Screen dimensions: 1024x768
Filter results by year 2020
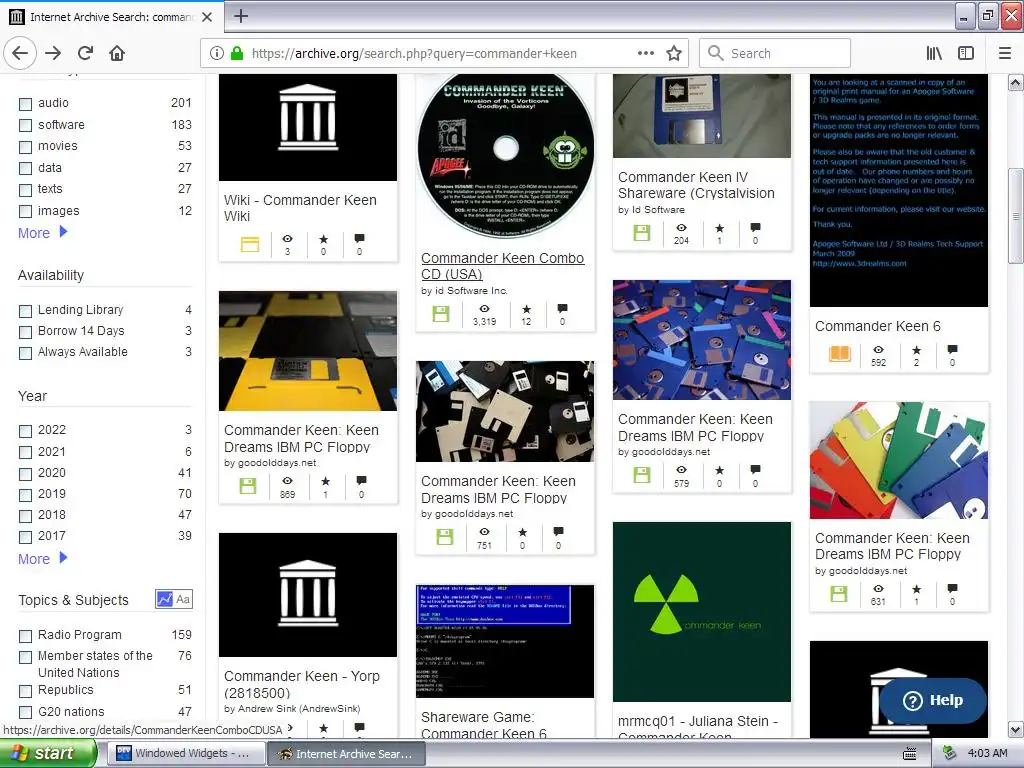tap(25, 473)
